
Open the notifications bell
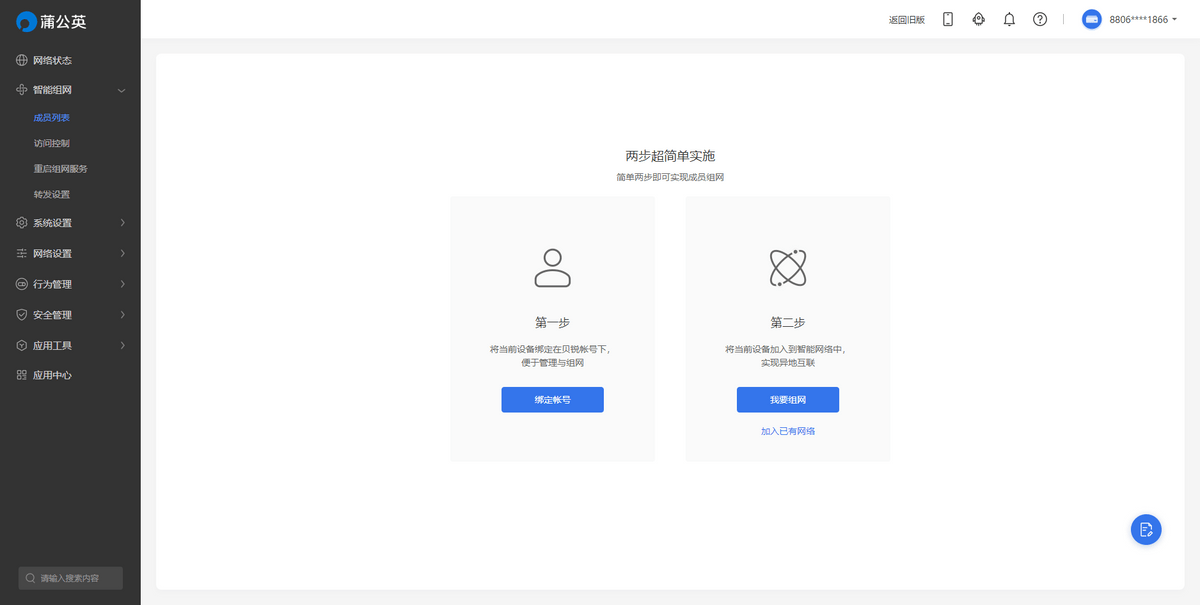click(x=1009, y=19)
